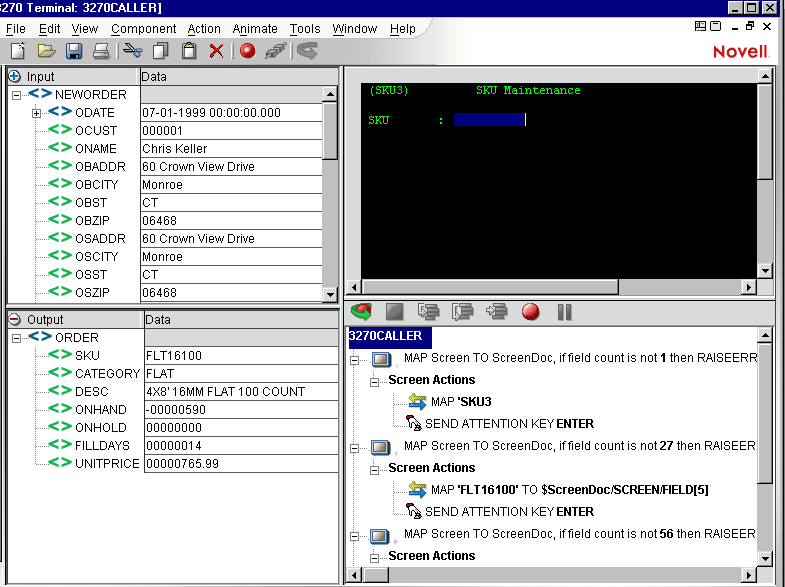Click the Print icon in the toolbar
The image size is (785, 587).
click(x=101, y=50)
